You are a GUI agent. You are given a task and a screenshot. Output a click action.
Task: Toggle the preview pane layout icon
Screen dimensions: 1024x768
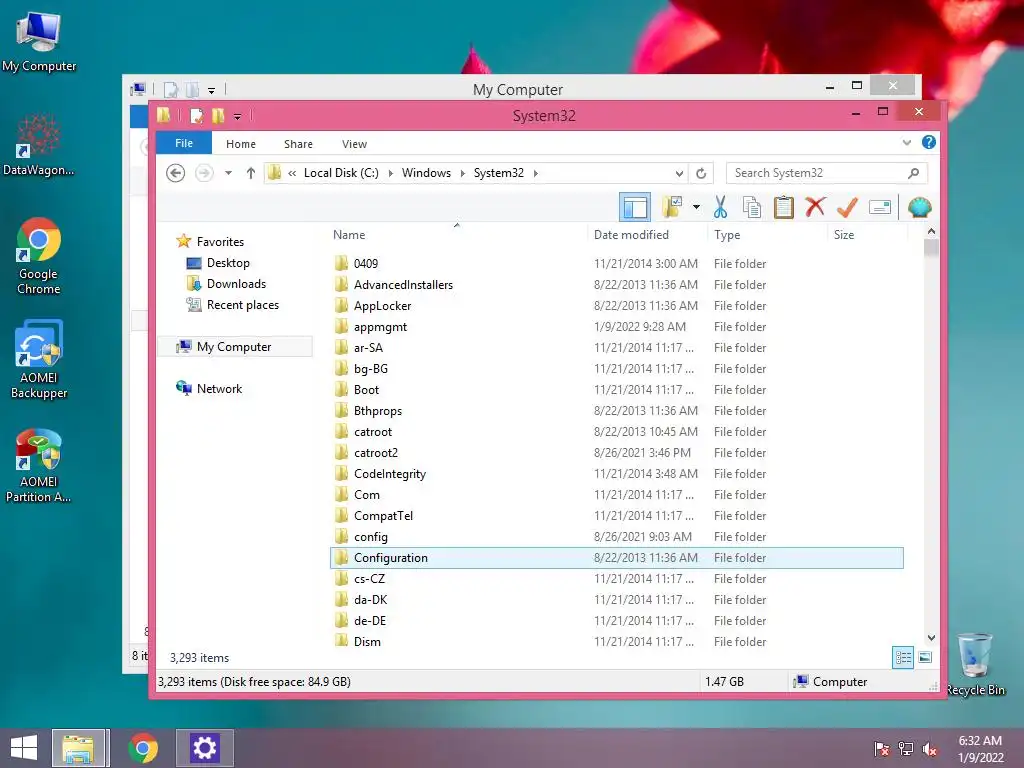click(635, 208)
